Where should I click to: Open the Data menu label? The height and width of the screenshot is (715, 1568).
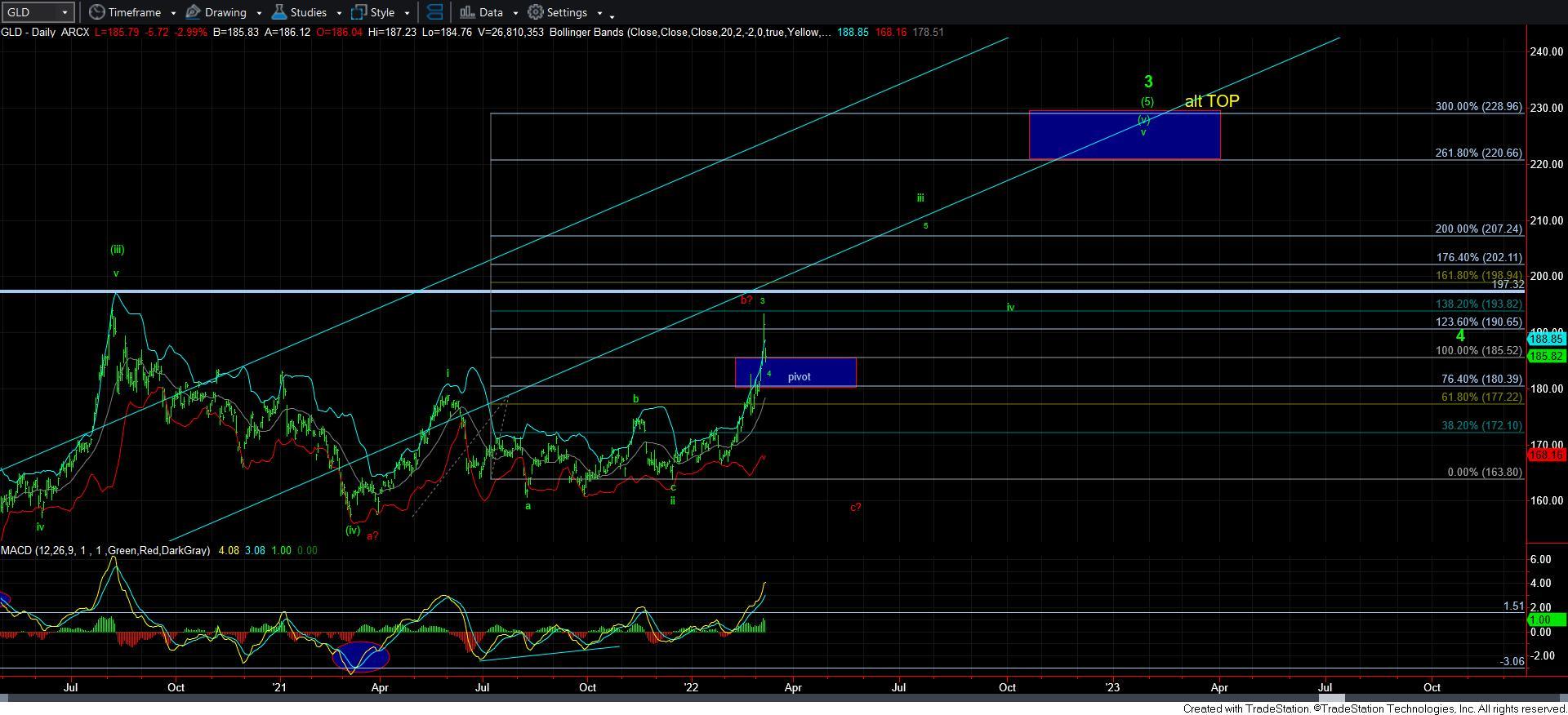pyautogui.click(x=491, y=12)
